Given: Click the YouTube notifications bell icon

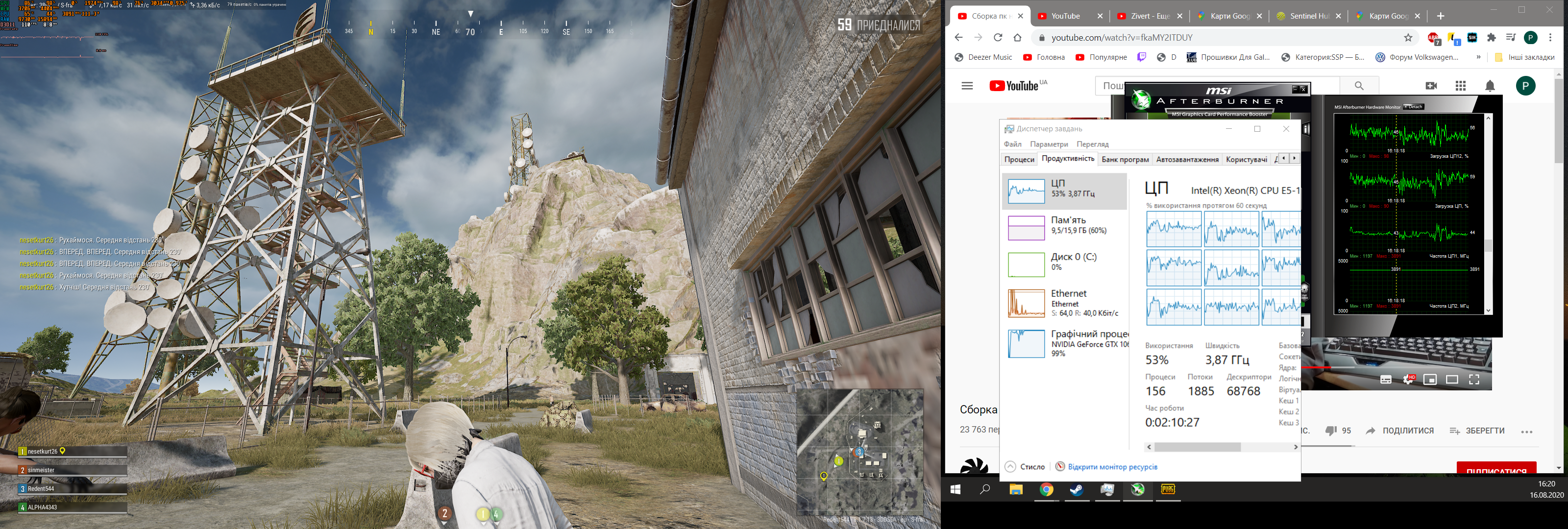Looking at the screenshot, I should click(x=1490, y=86).
